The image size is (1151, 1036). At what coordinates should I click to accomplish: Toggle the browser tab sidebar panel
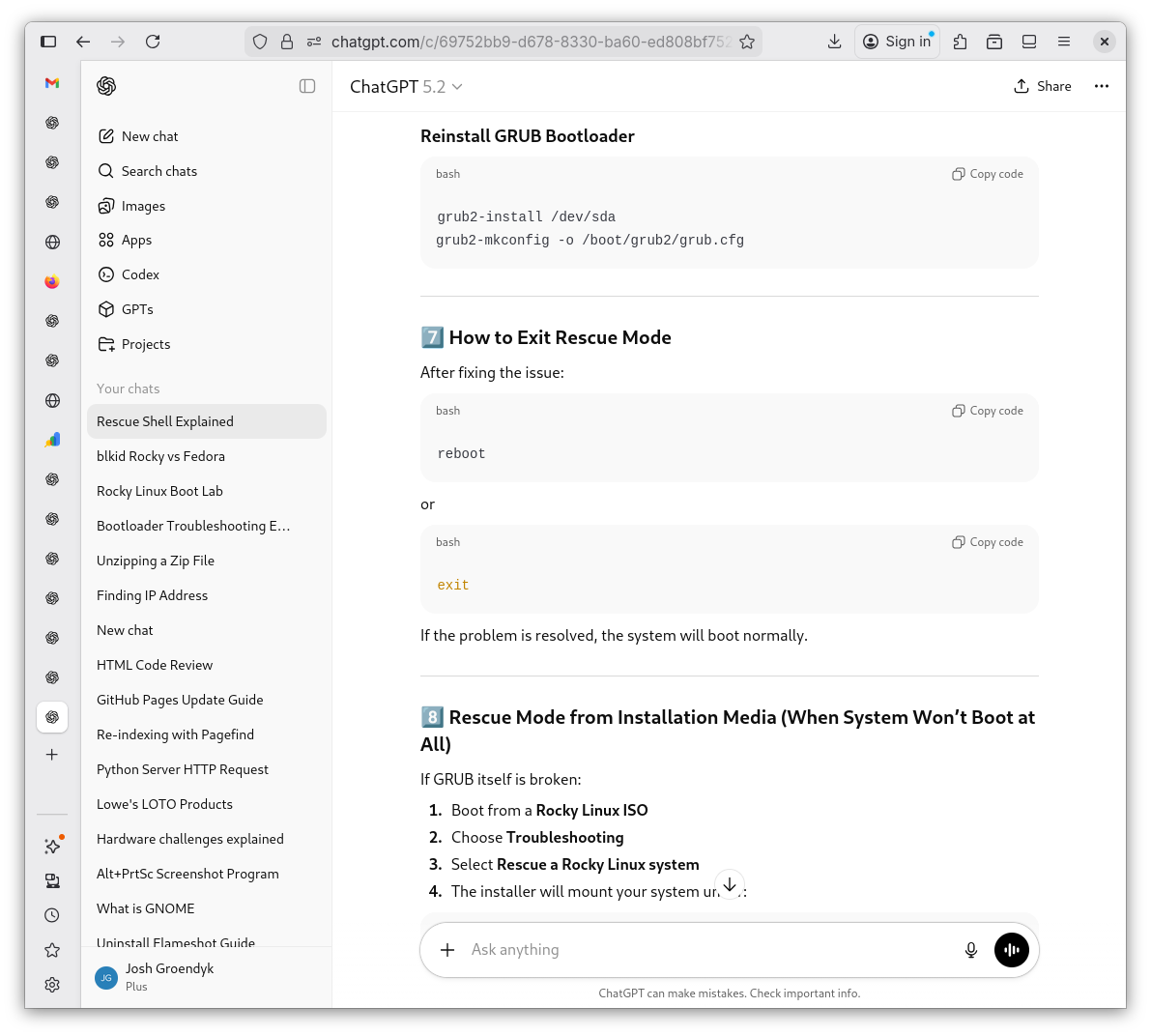coord(48,42)
